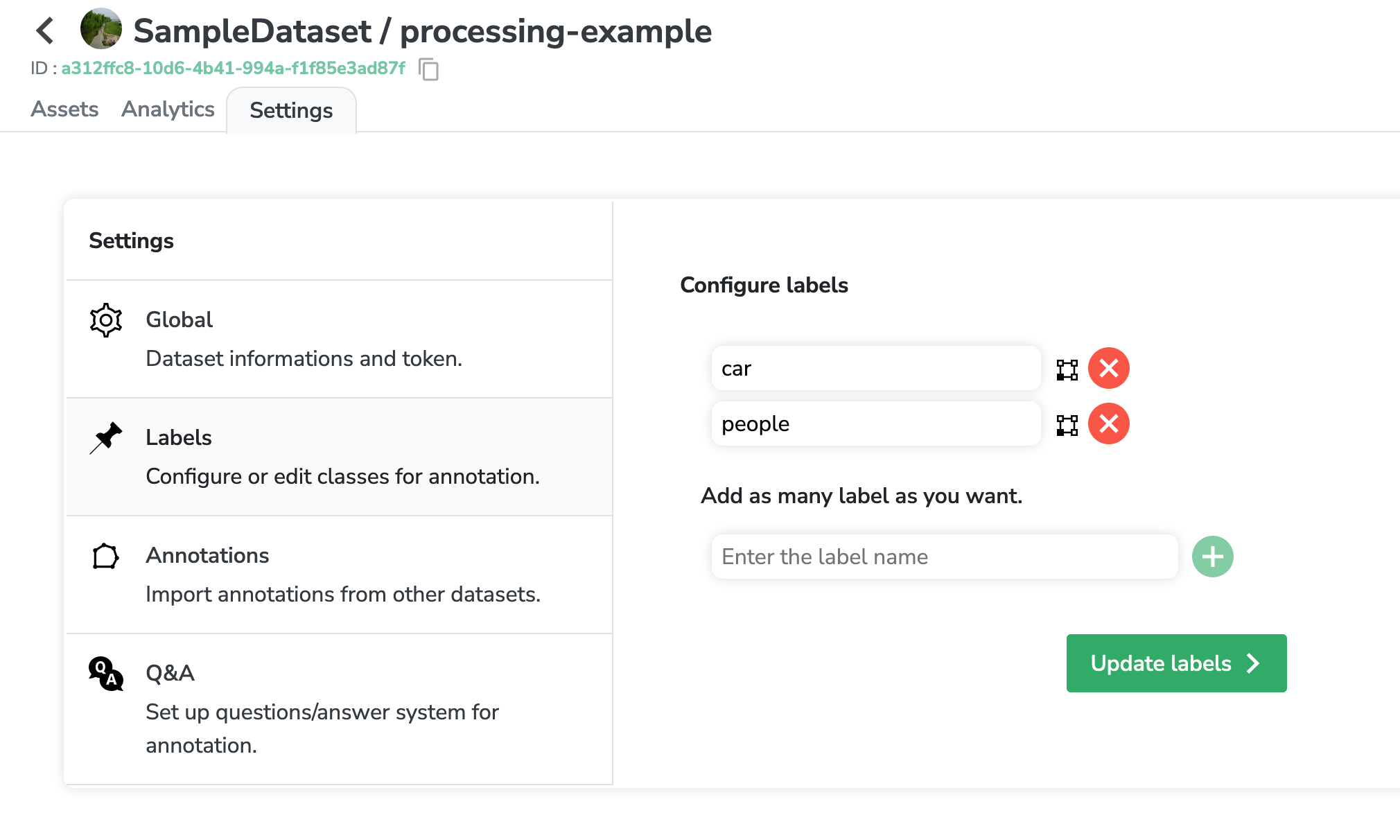Image resolution: width=1400 pixels, height=840 pixels.
Task: Edit the car label text field
Action: [875, 369]
